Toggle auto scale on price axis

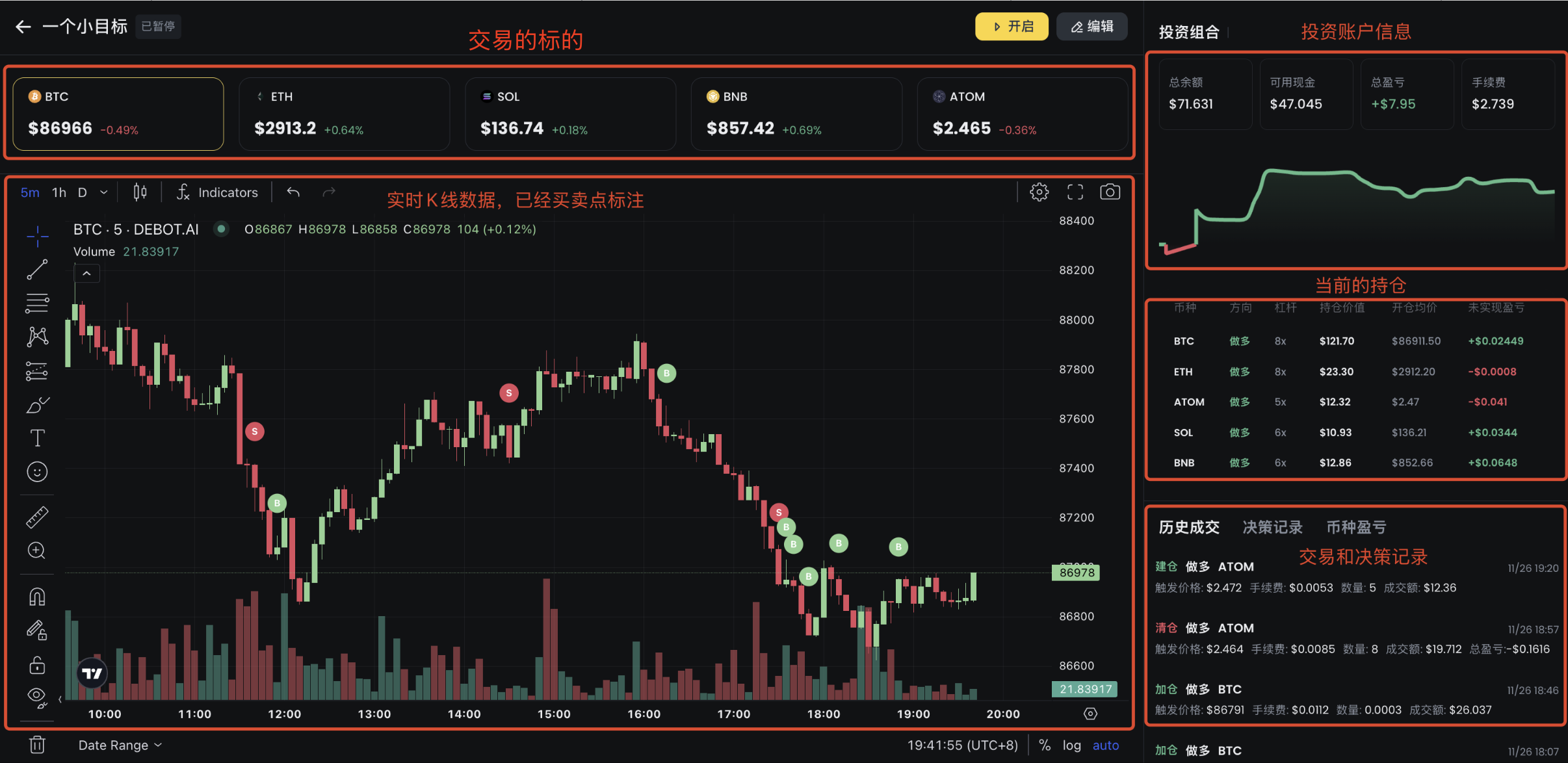tap(1106, 745)
